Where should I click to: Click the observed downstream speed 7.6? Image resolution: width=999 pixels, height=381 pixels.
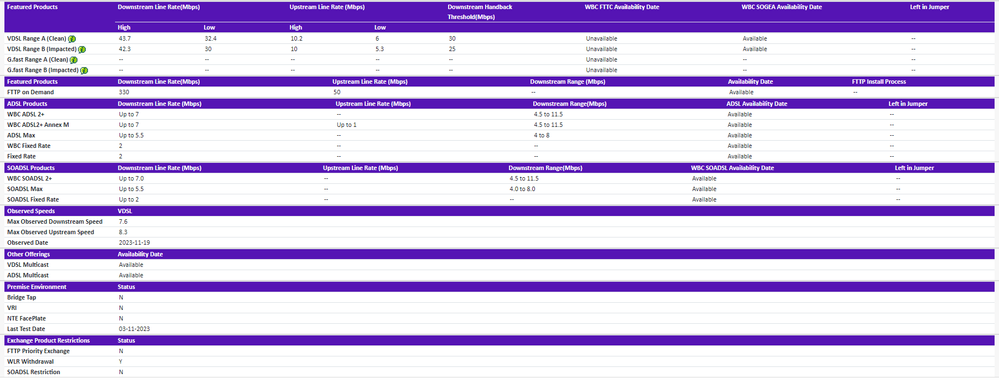tap(123, 222)
